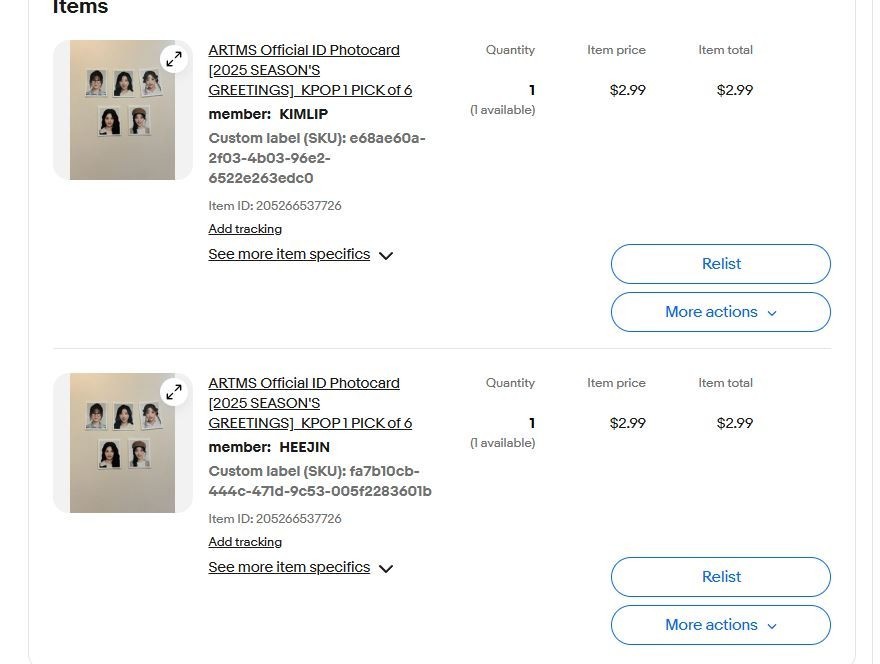Click the chevron beside HEEJIN's item specifics
This screenshot has height=664, width=880.
(x=386, y=568)
